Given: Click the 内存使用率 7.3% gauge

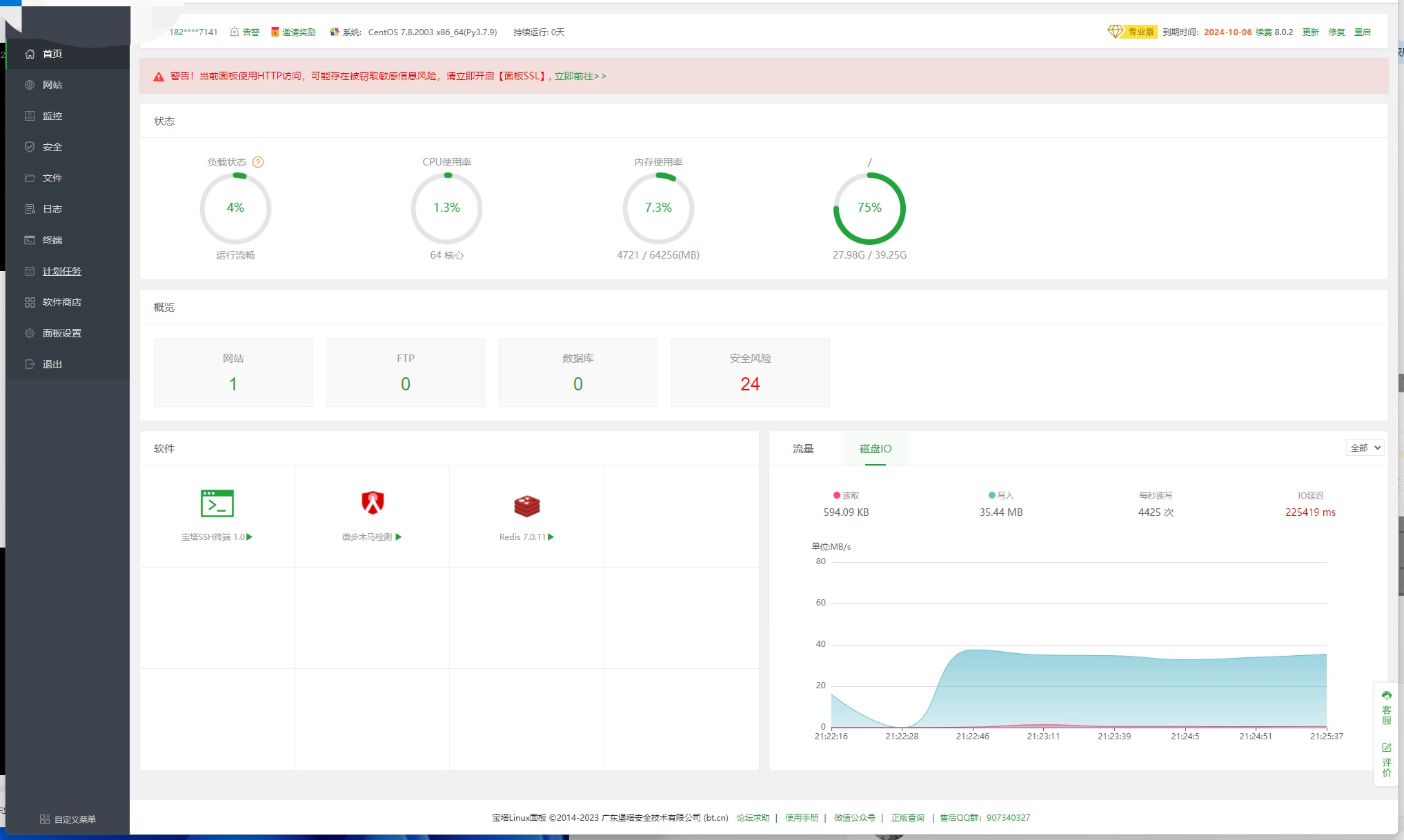Looking at the screenshot, I should click(x=658, y=208).
